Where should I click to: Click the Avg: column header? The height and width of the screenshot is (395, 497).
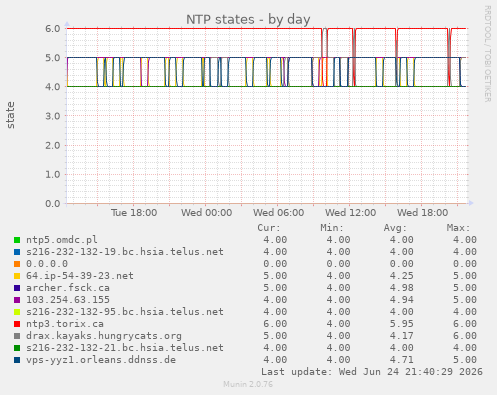coord(395,228)
